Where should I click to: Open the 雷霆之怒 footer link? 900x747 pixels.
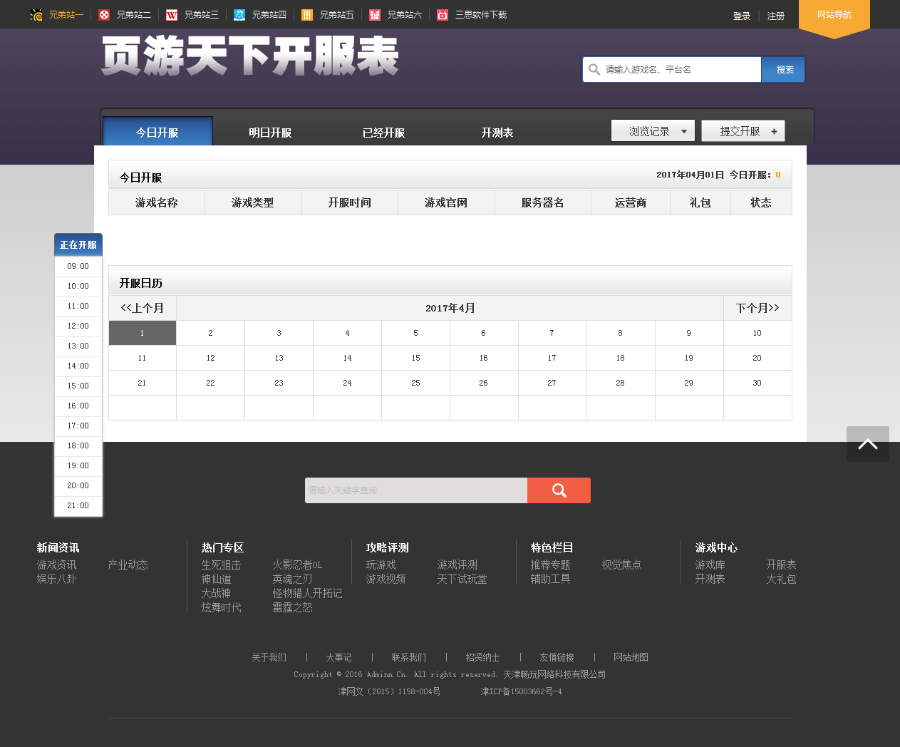pos(292,607)
